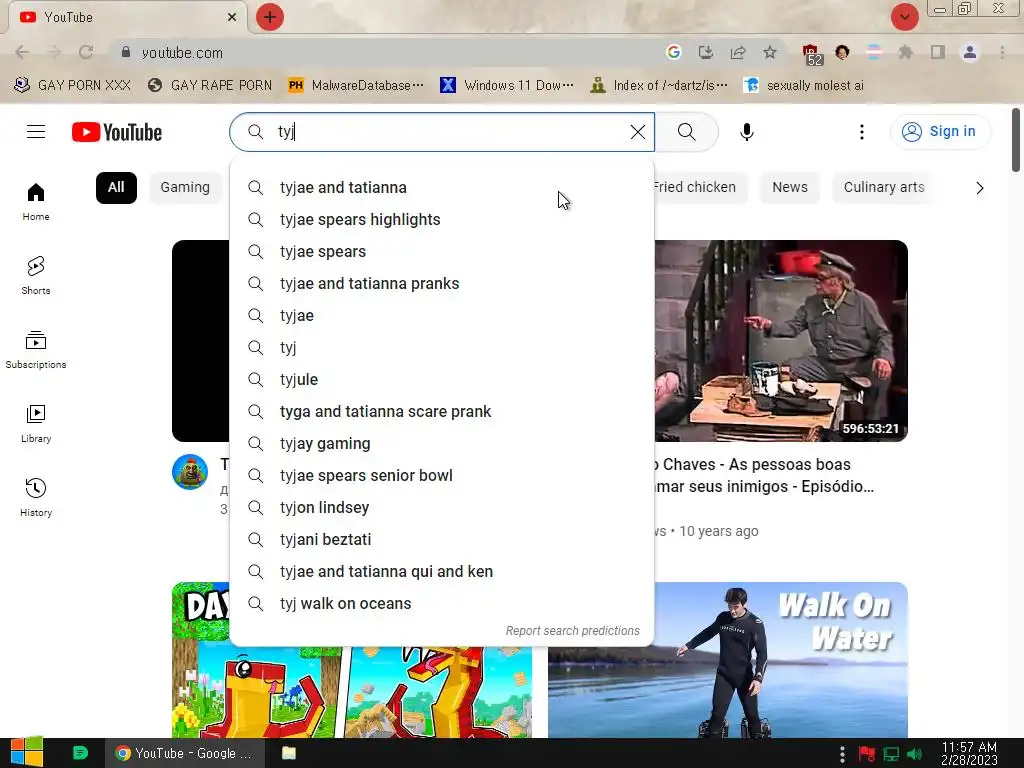Click the browser back arrow

pyautogui.click(x=22, y=52)
